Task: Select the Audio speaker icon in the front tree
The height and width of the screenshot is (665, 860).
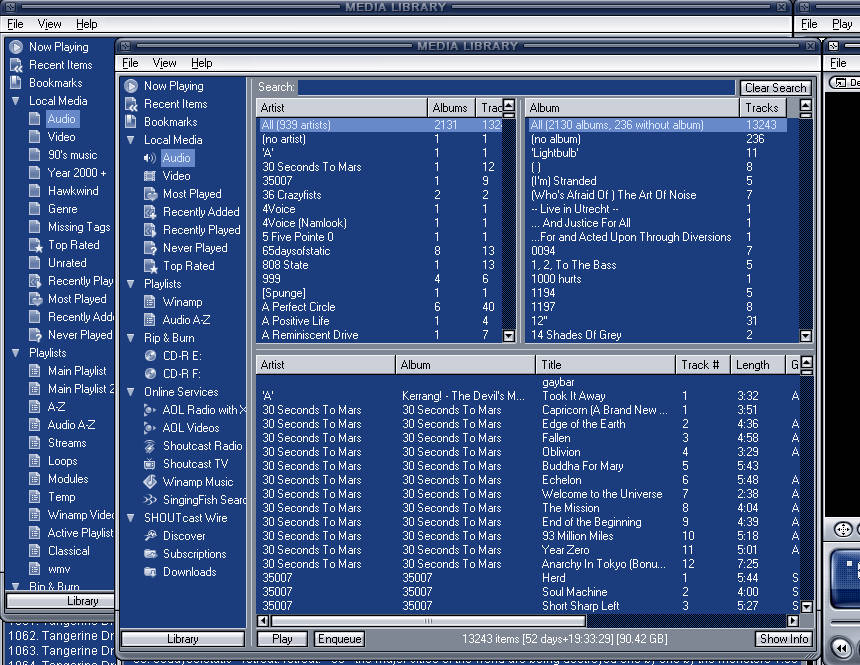Action: (x=149, y=158)
